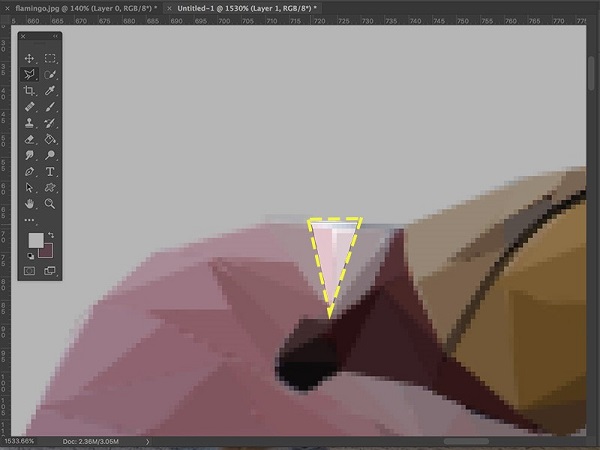Screen dimensions: 600x450
Task: Select the Custom Shape tool
Action: 50,188
